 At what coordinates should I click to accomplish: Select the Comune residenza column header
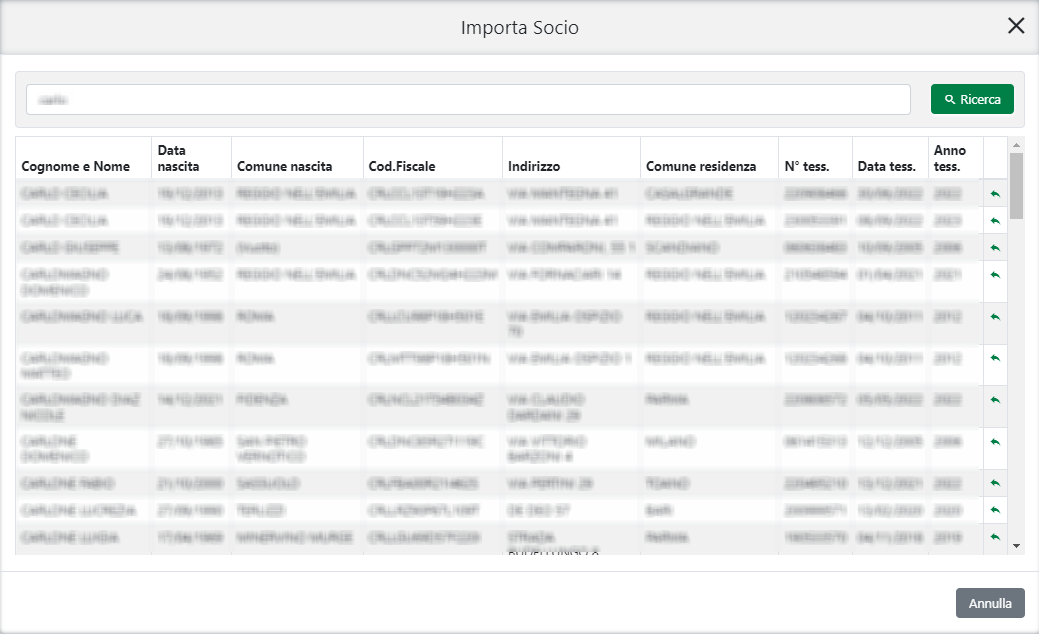coord(700,166)
